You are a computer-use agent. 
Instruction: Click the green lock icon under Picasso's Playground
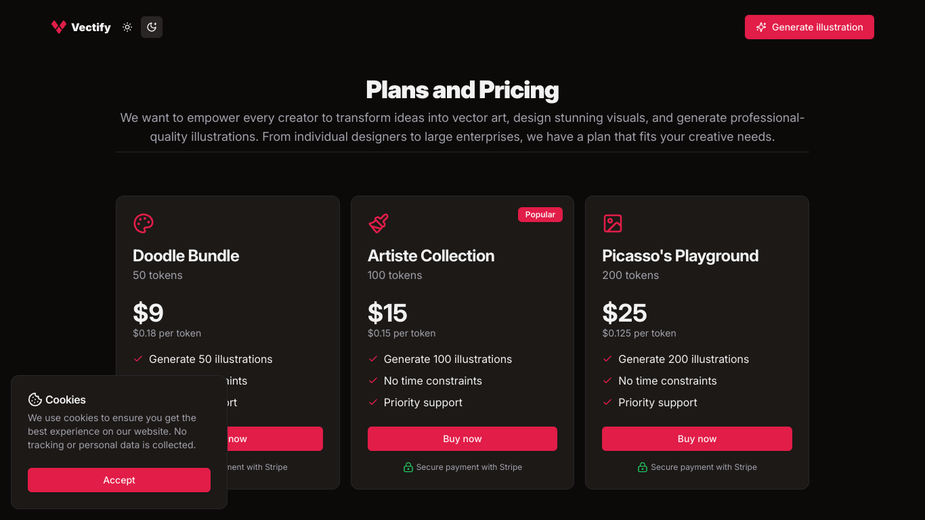click(x=642, y=467)
